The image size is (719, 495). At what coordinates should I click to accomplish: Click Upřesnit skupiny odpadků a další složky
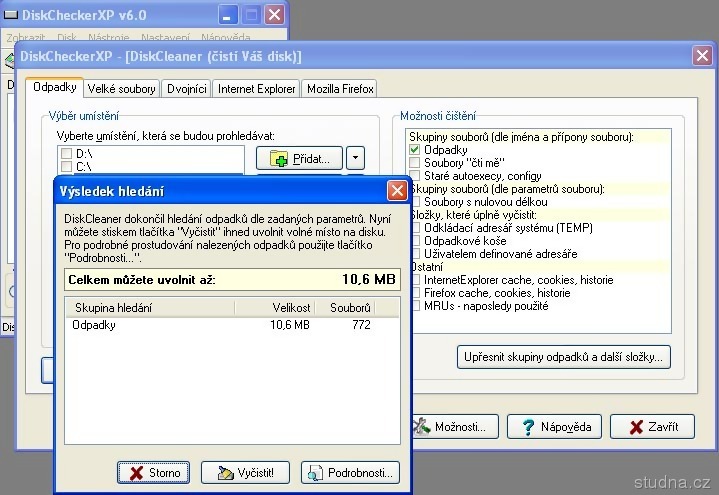pos(565,357)
